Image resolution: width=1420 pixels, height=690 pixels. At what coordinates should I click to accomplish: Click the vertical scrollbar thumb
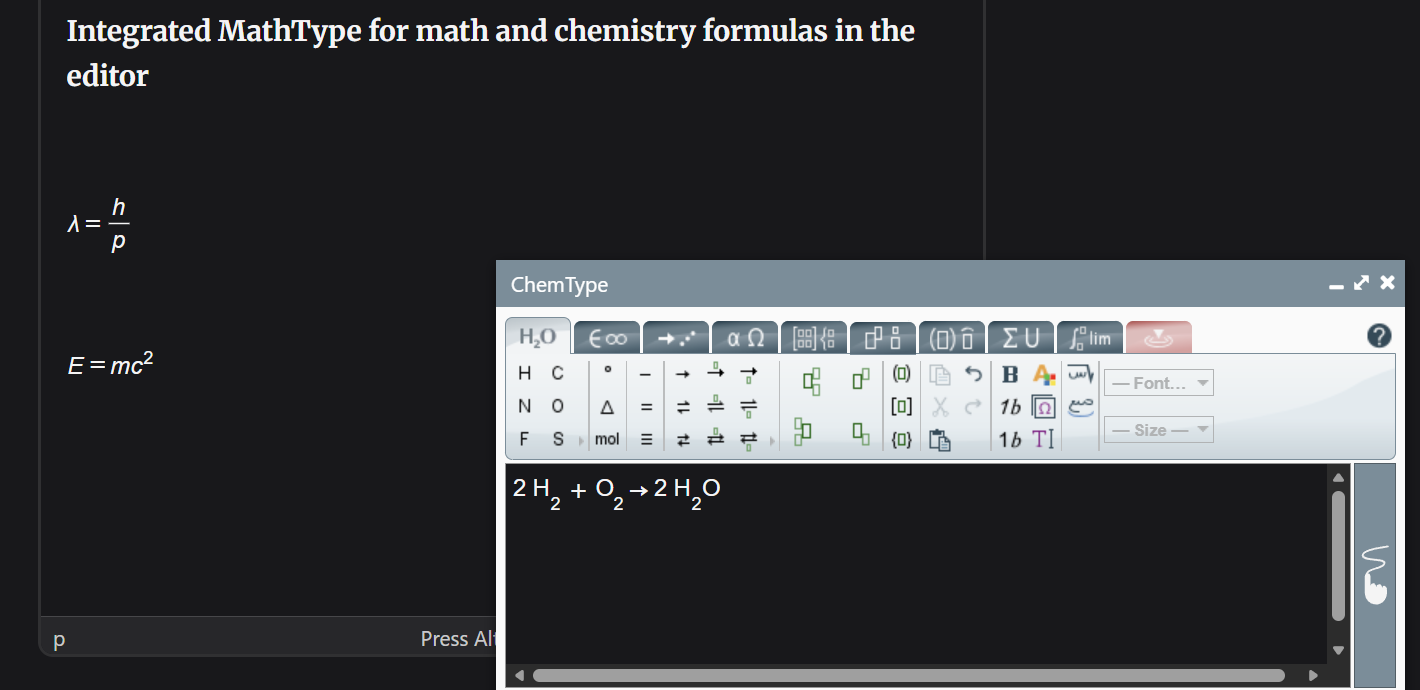(x=1339, y=555)
